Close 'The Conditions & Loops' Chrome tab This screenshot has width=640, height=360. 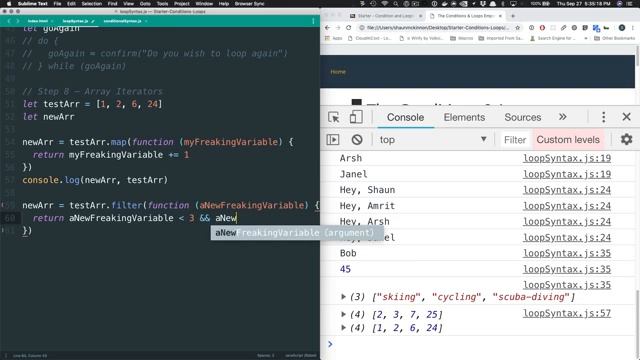pyautogui.click(x=500, y=16)
